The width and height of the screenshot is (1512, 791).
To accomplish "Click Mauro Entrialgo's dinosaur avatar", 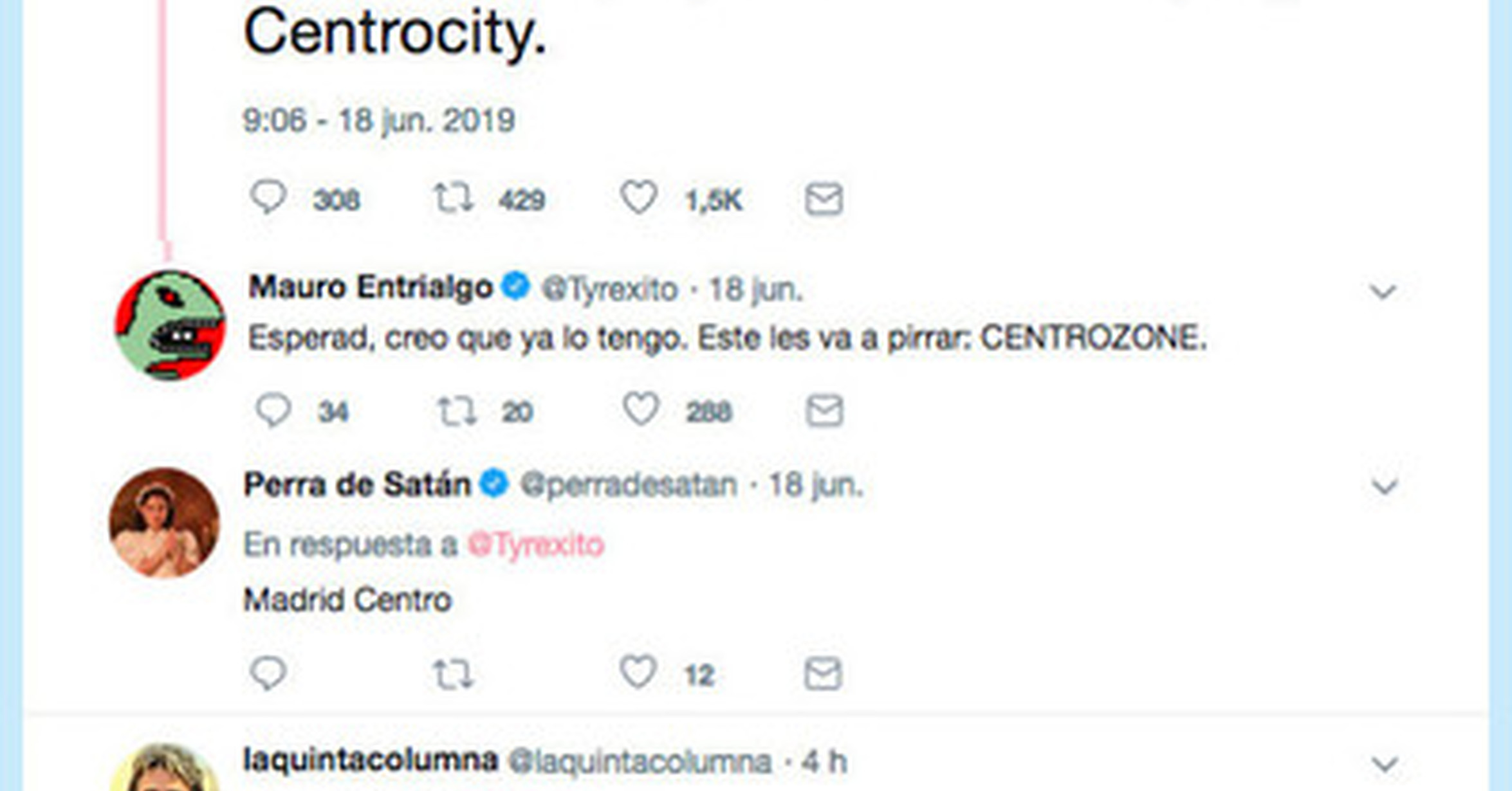I will tap(170, 325).
